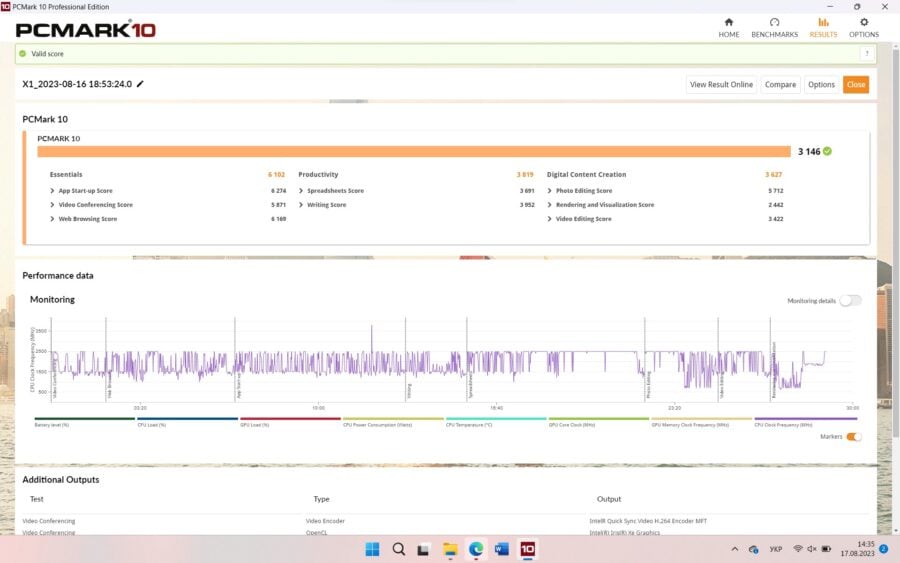Viewport: 900px width, 563px height.
Task: Go to the Home section
Action: [728, 28]
